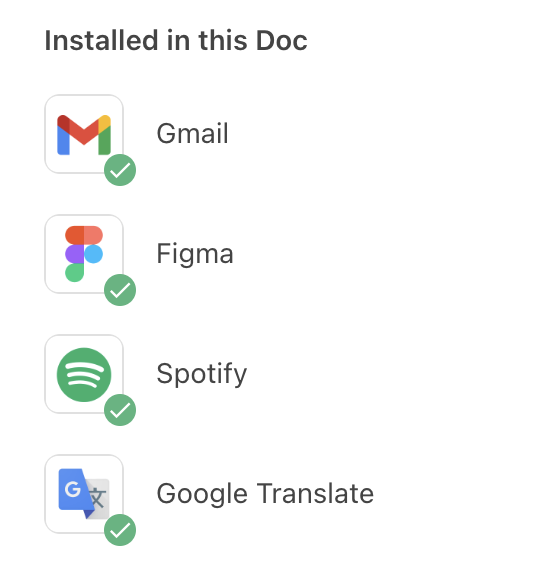
Task: Click the blue G in Translate logo
Action: [x=72, y=489]
